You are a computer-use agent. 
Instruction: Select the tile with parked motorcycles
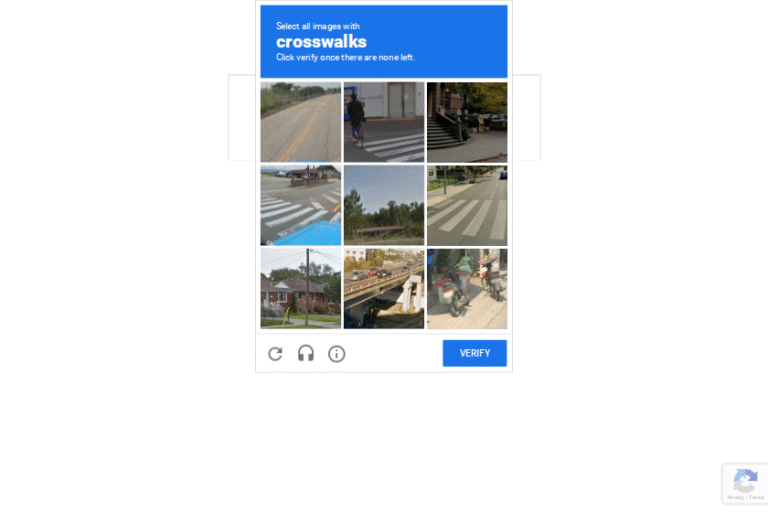point(467,289)
